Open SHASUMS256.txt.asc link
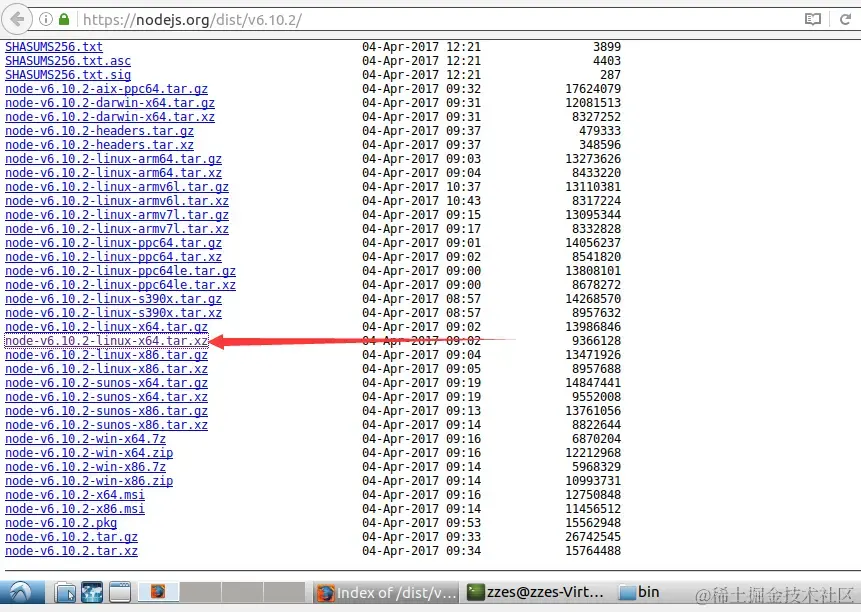The image size is (861, 612). pyautogui.click(x=68, y=61)
